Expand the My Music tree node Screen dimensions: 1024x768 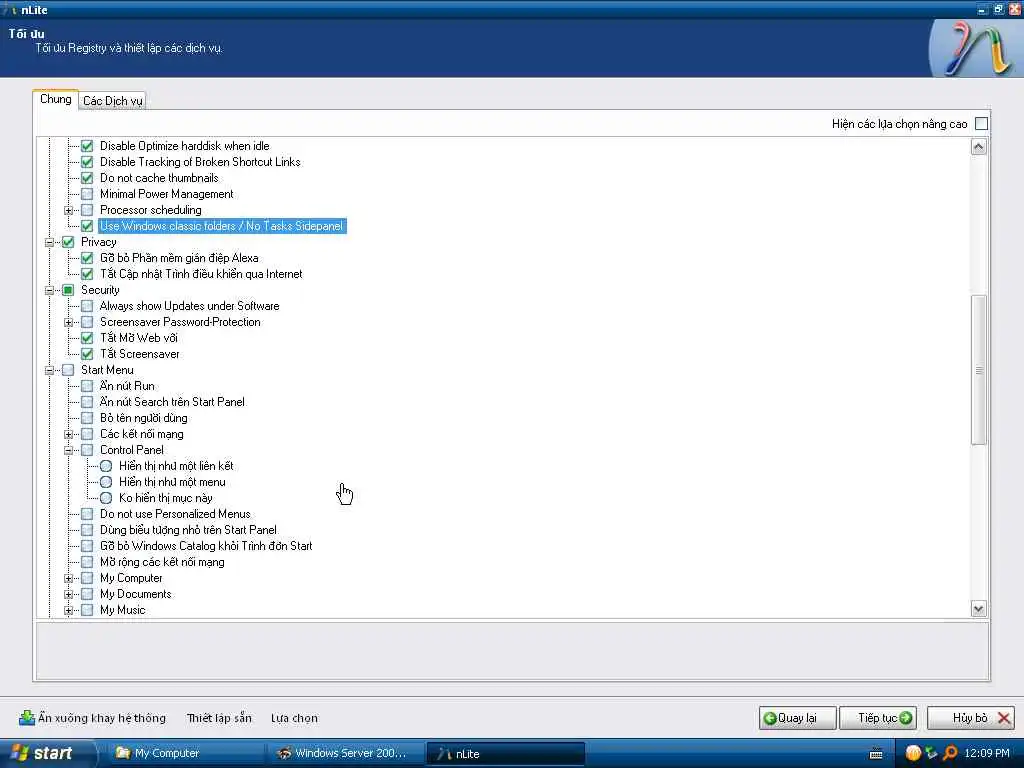tap(68, 610)
